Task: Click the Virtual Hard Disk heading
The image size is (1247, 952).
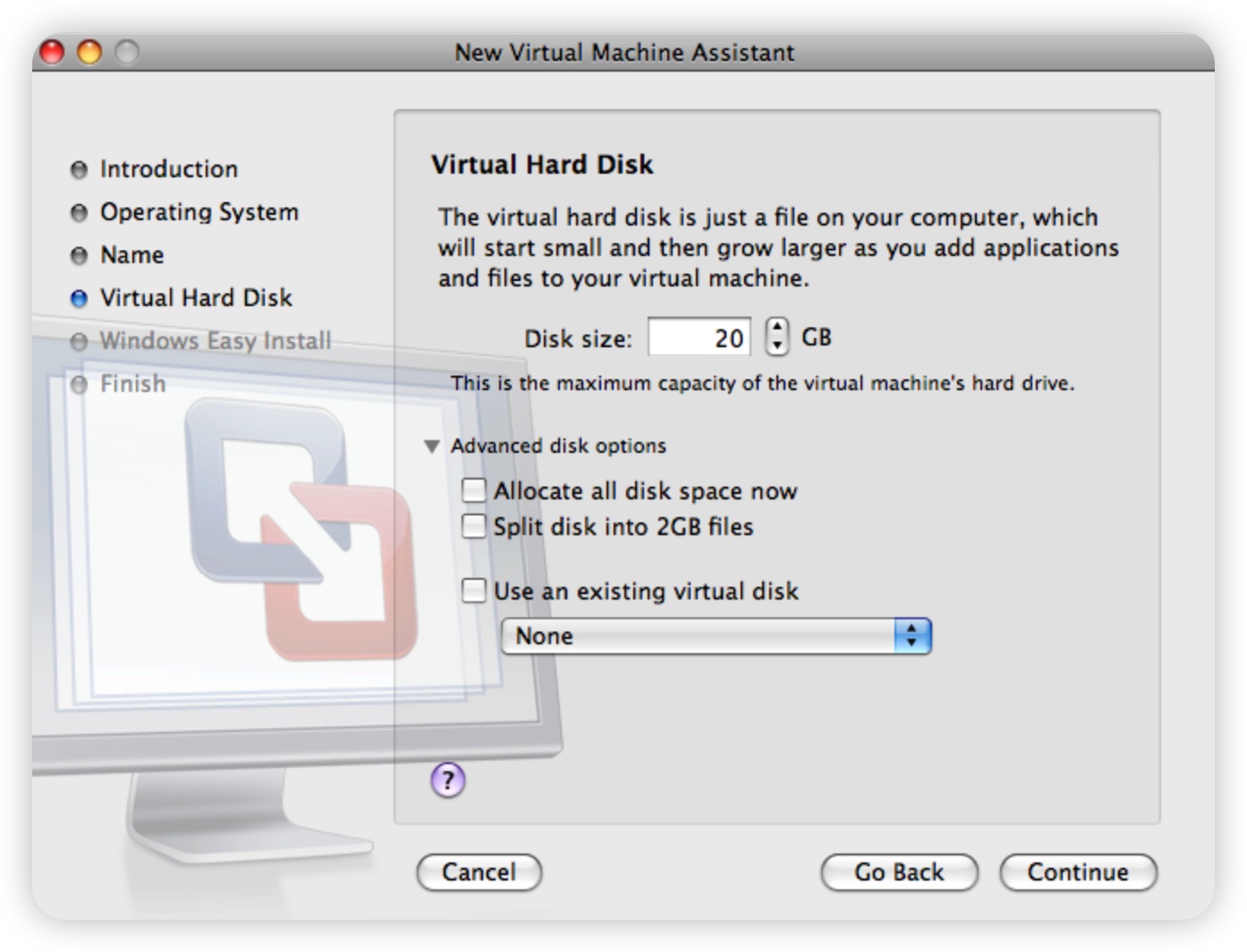Action: coord(542,165)
